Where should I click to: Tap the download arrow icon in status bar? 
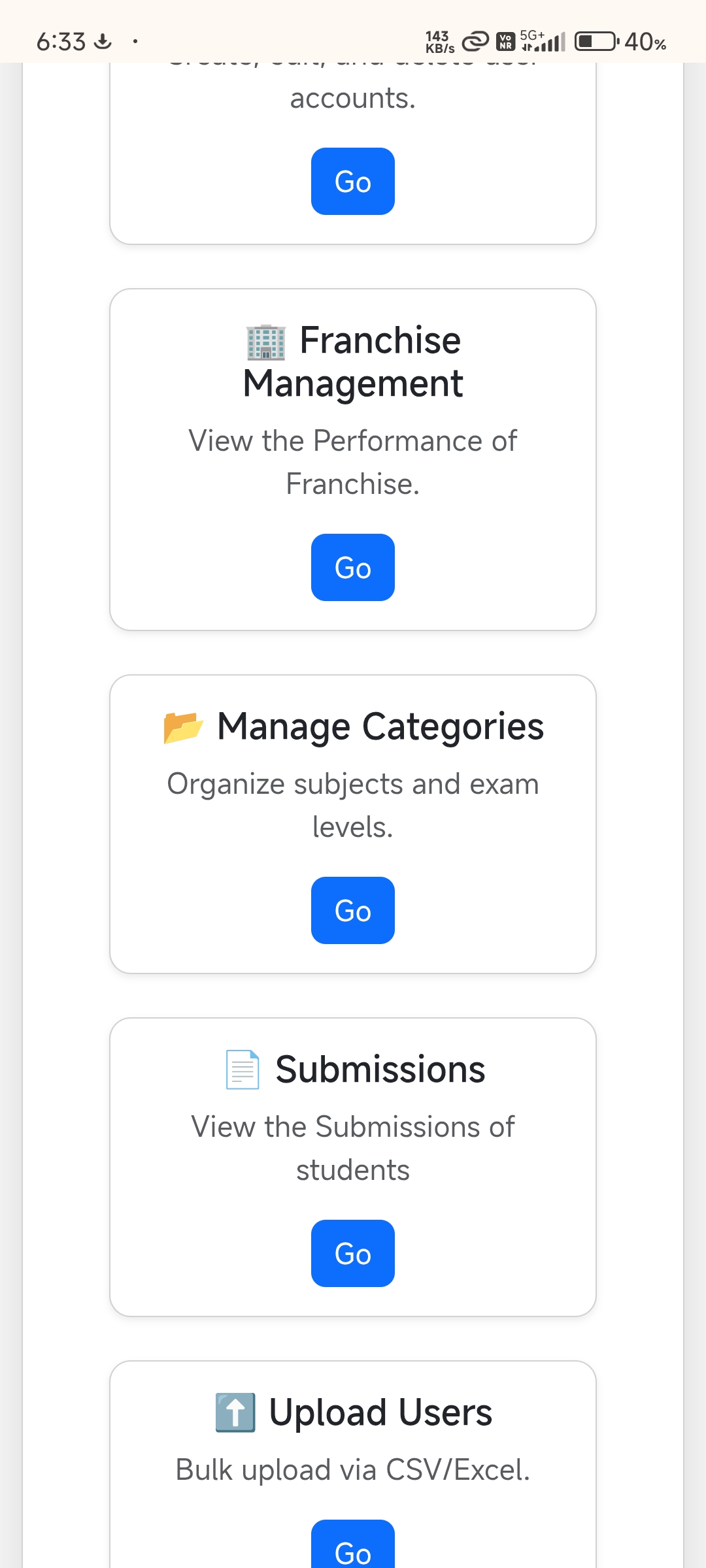[x=103, y=42]
